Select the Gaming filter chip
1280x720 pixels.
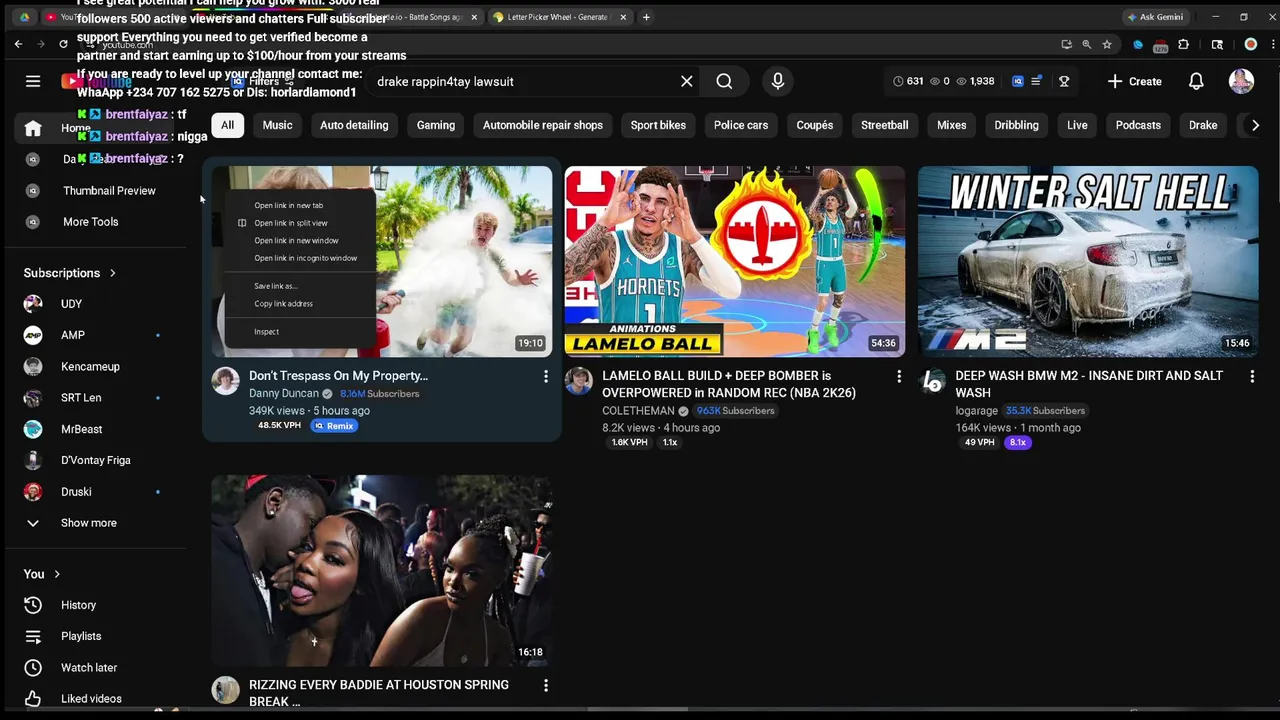[x=436, y=125]
